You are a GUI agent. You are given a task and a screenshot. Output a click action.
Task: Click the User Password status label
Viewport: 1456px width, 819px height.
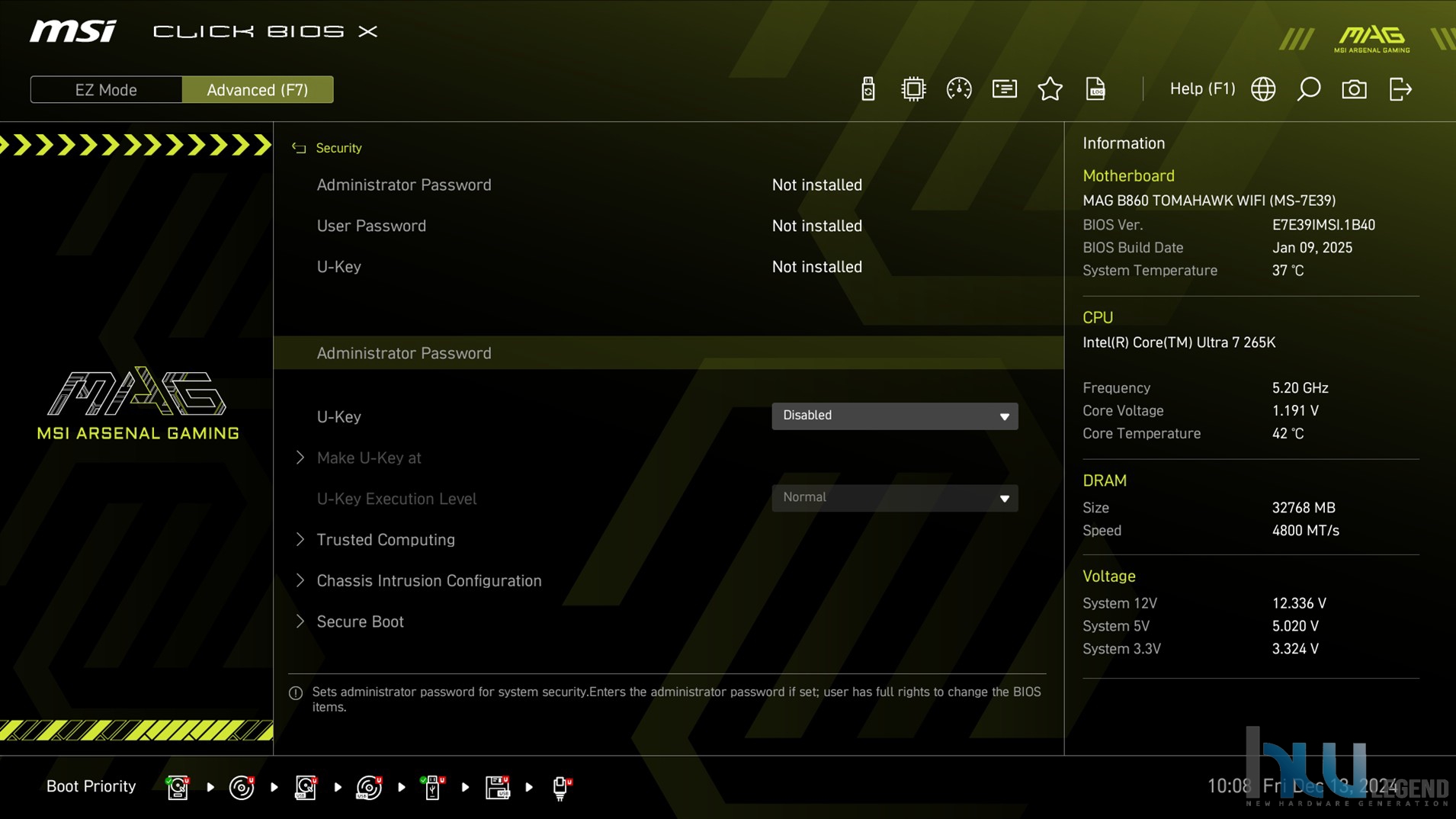(x=371, y=226)
